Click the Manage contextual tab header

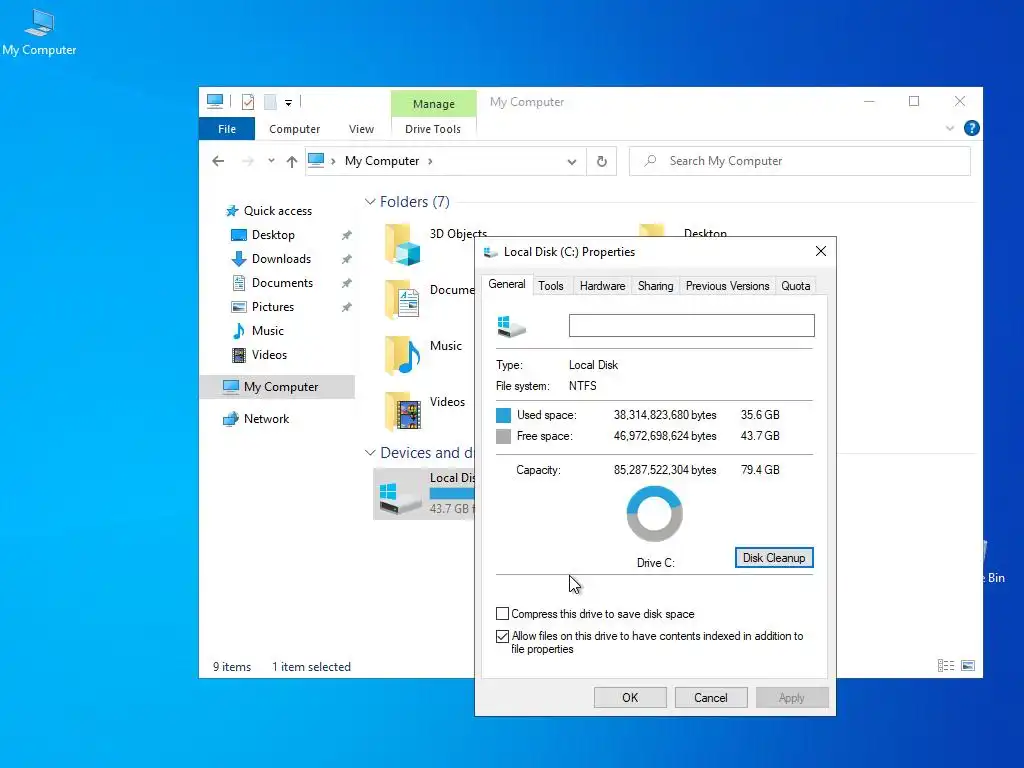(434, 104)
